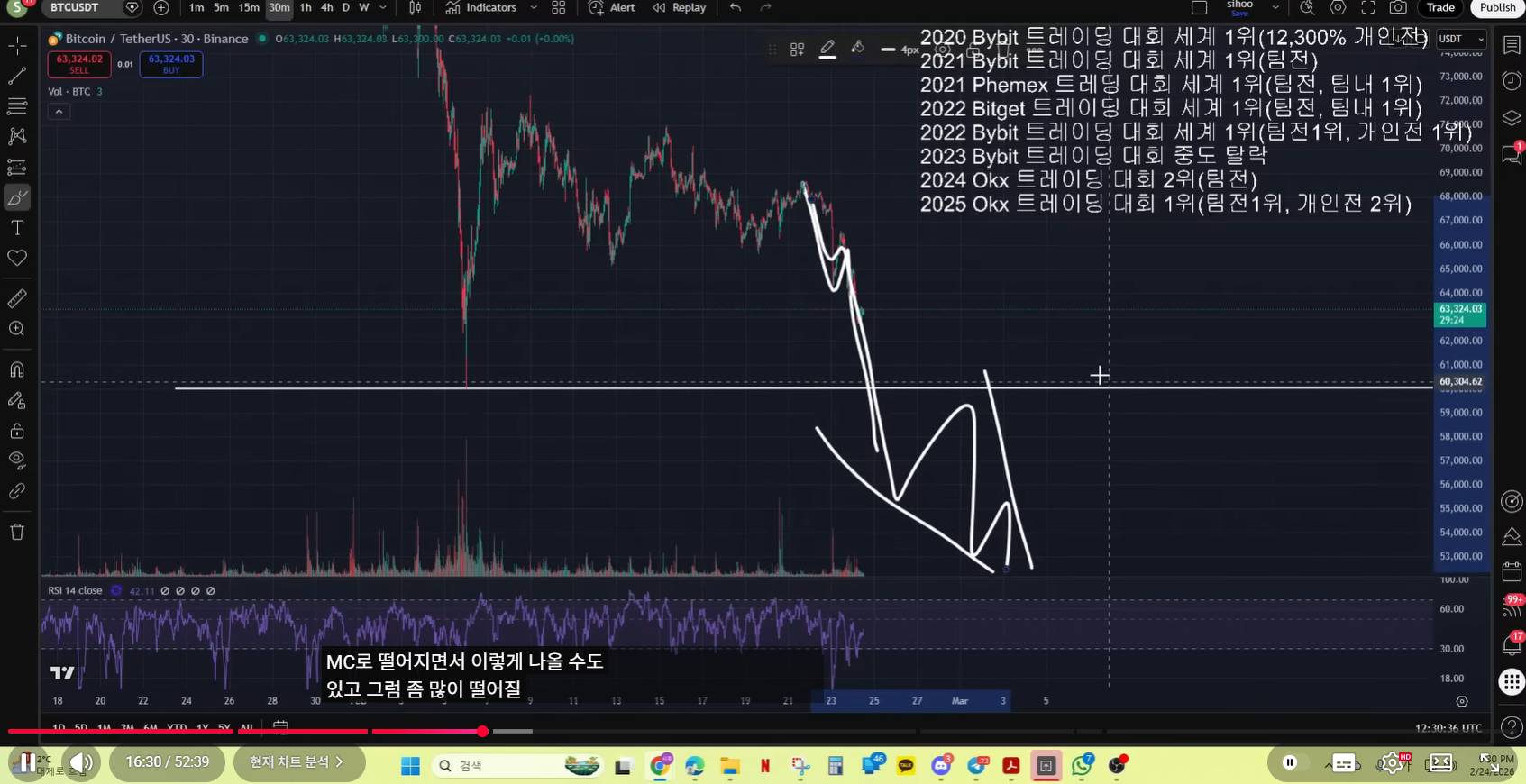1526x784 pixels.
Task: Open the Trade panel button
Action: 1440,8
